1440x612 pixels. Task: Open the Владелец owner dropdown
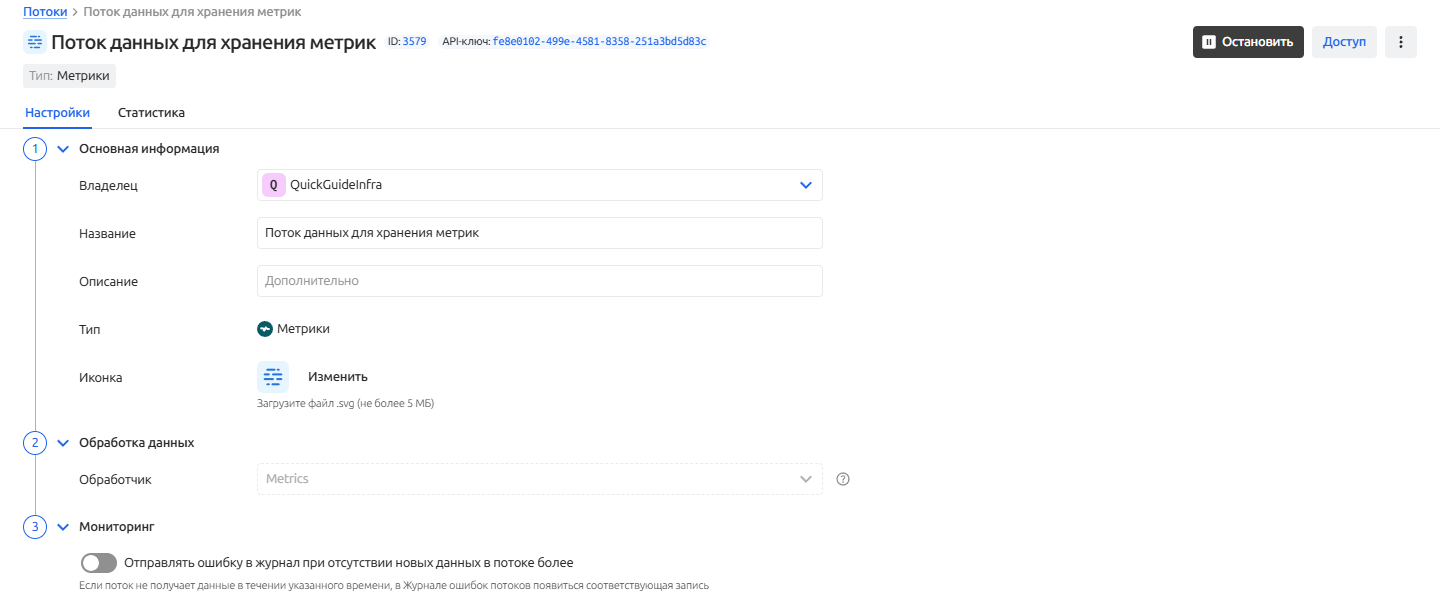pos(540,185)
